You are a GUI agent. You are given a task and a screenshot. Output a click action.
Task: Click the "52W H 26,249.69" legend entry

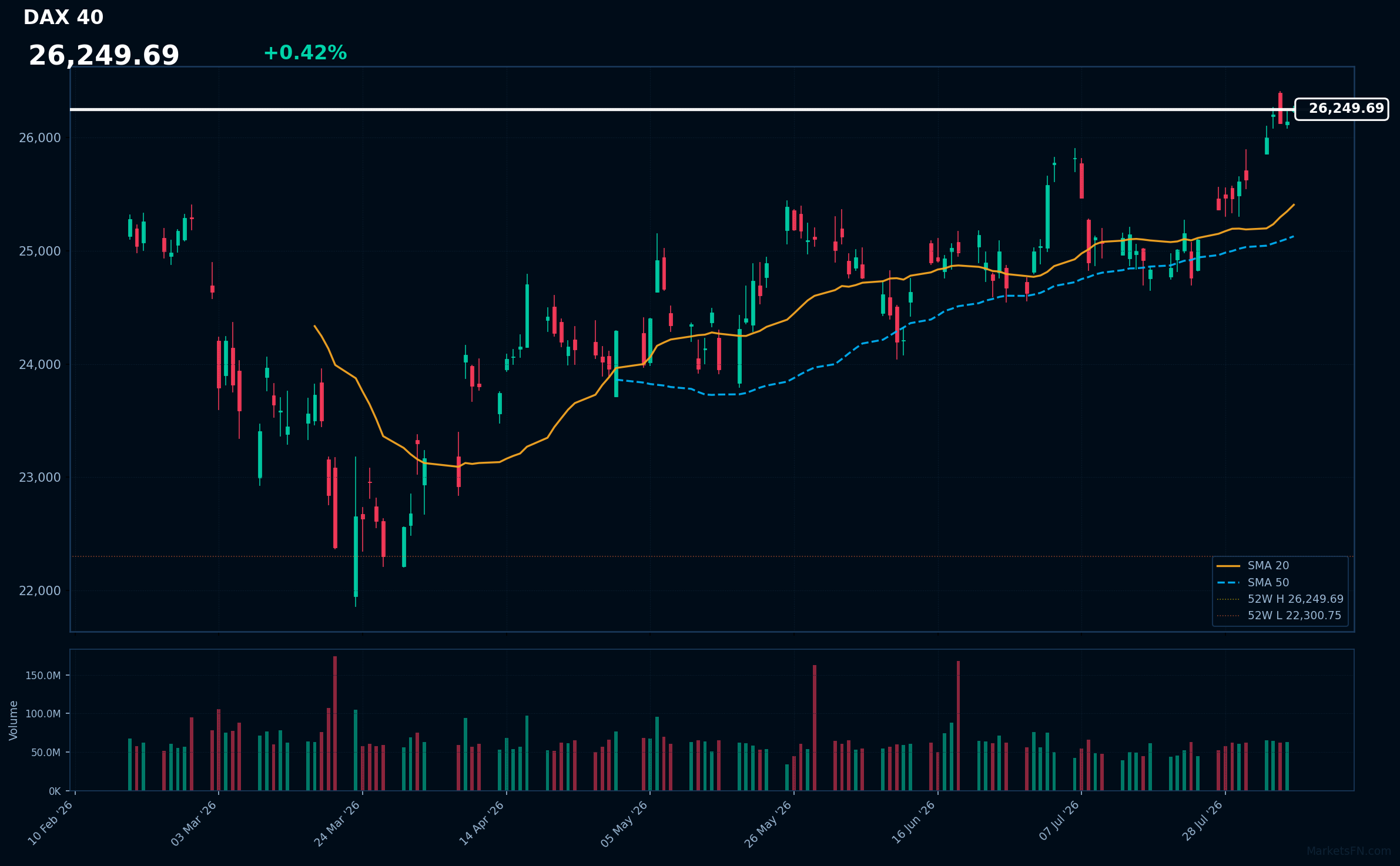[1280, 599]
